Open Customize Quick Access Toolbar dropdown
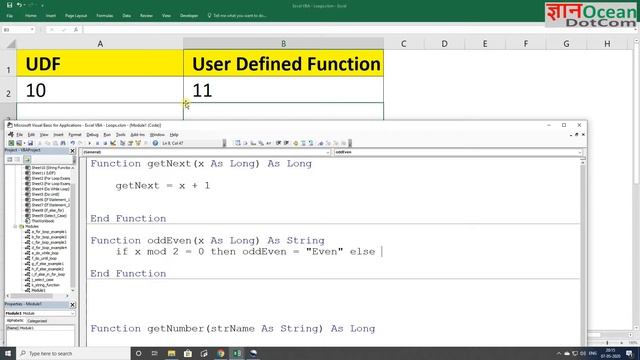640x360 pixels. [x=42, y=5]
